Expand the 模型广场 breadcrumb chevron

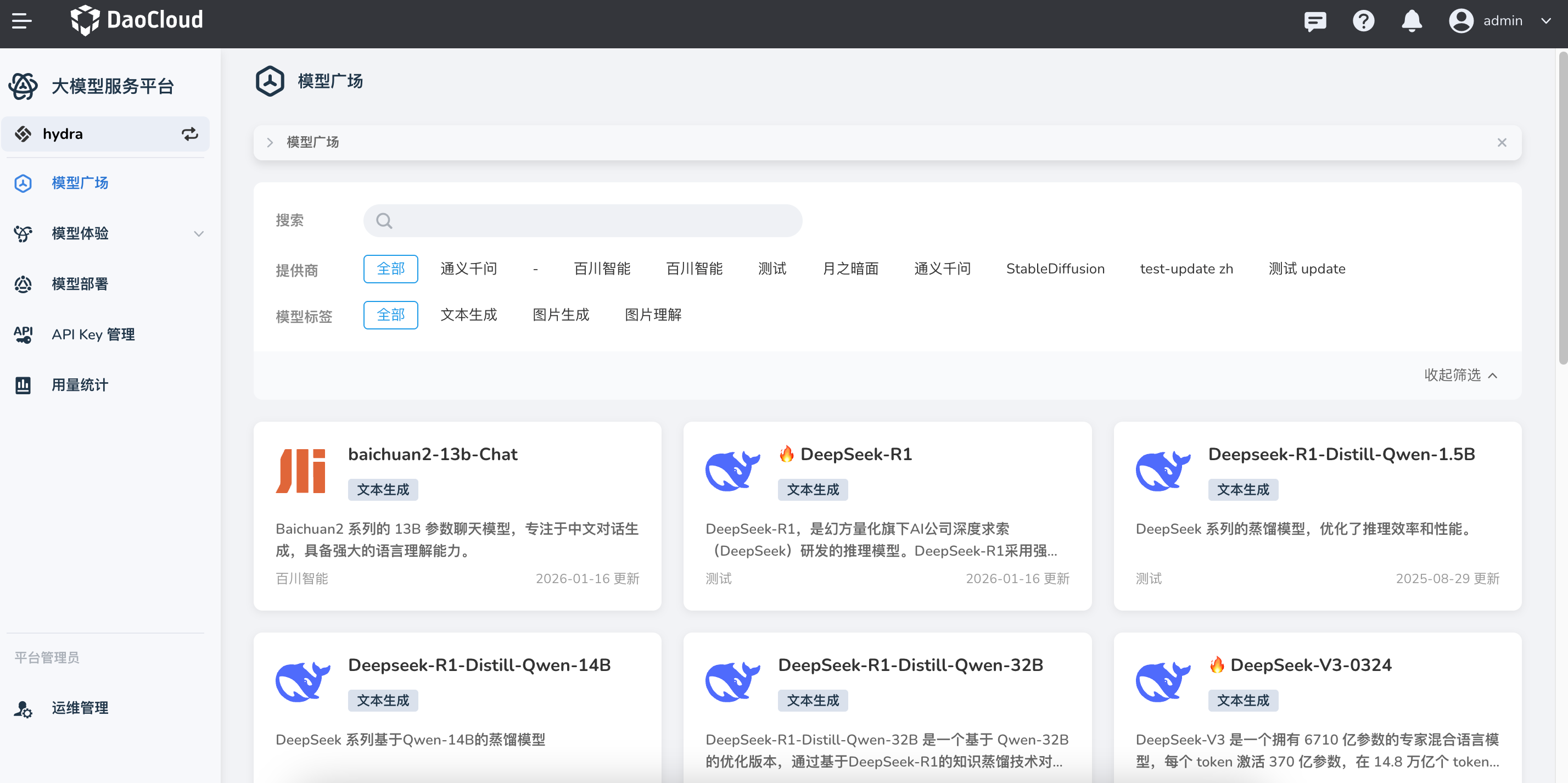pos(270,142)
